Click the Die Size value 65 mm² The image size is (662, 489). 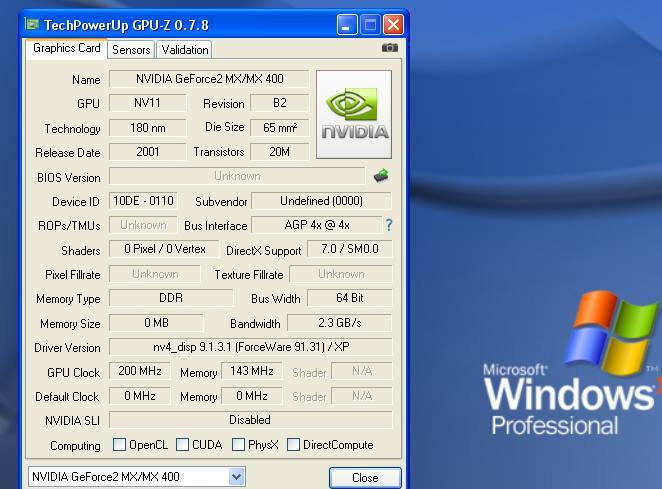tap(279, 128)
